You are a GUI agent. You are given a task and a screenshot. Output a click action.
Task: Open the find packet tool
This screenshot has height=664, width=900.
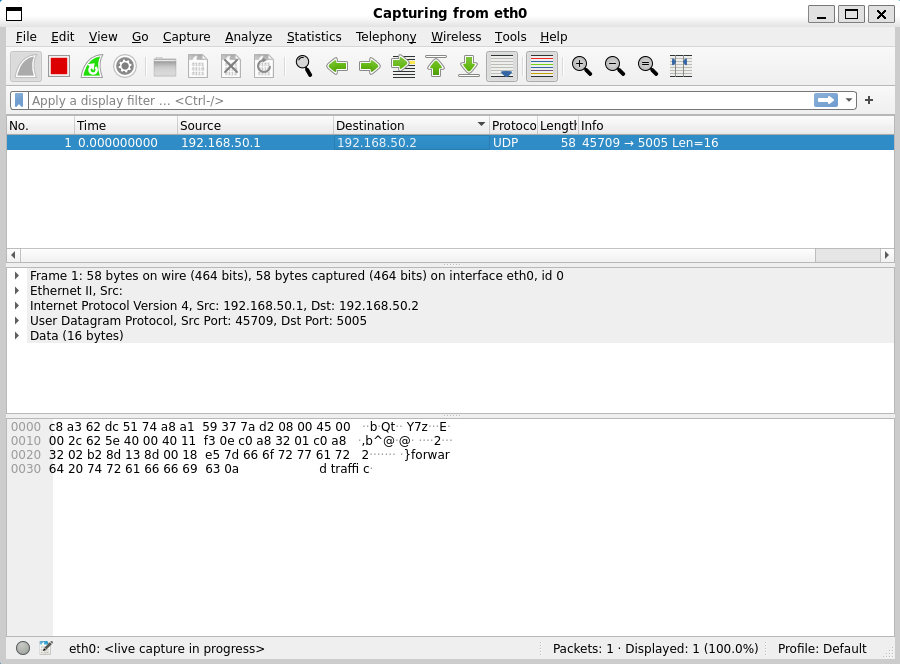[303, 67]
